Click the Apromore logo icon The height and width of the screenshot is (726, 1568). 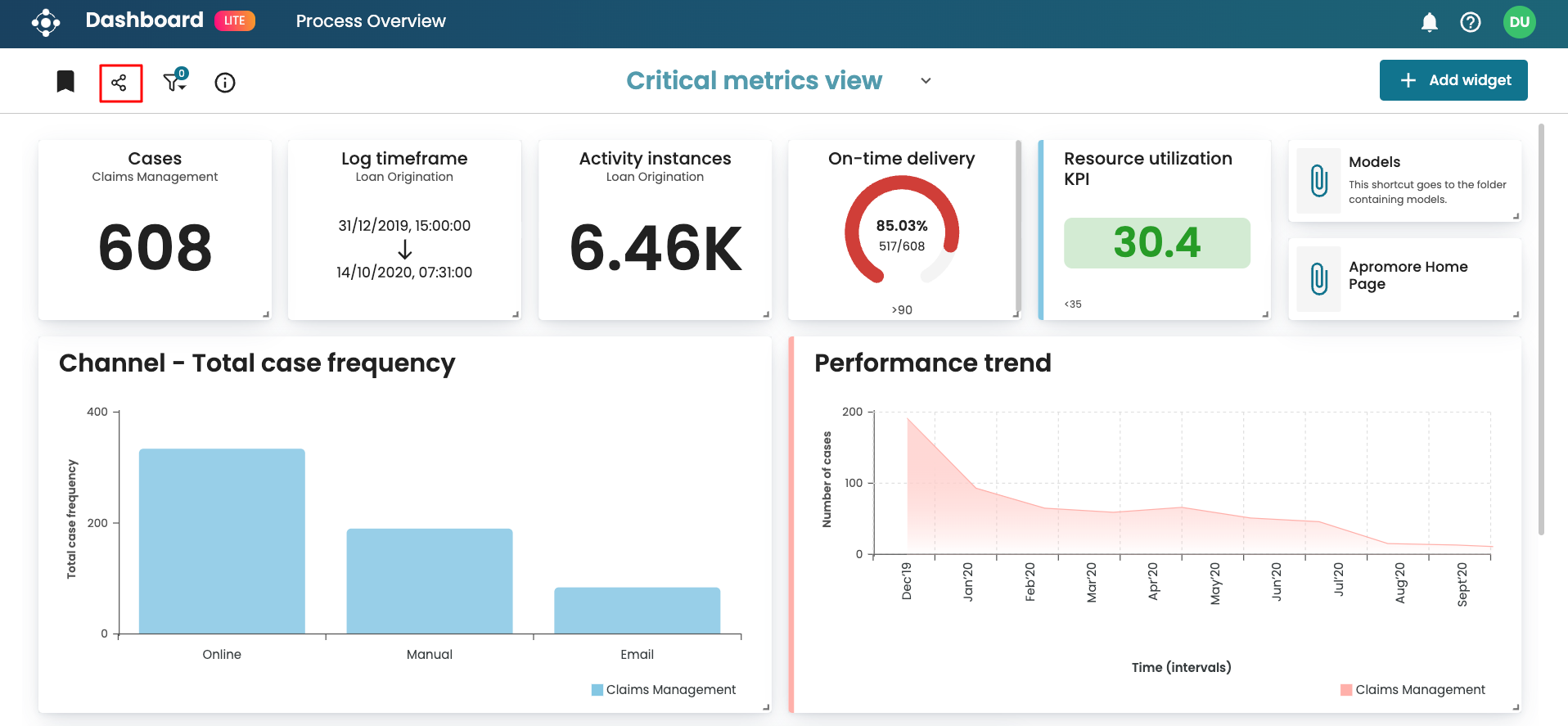coord(46,22)
